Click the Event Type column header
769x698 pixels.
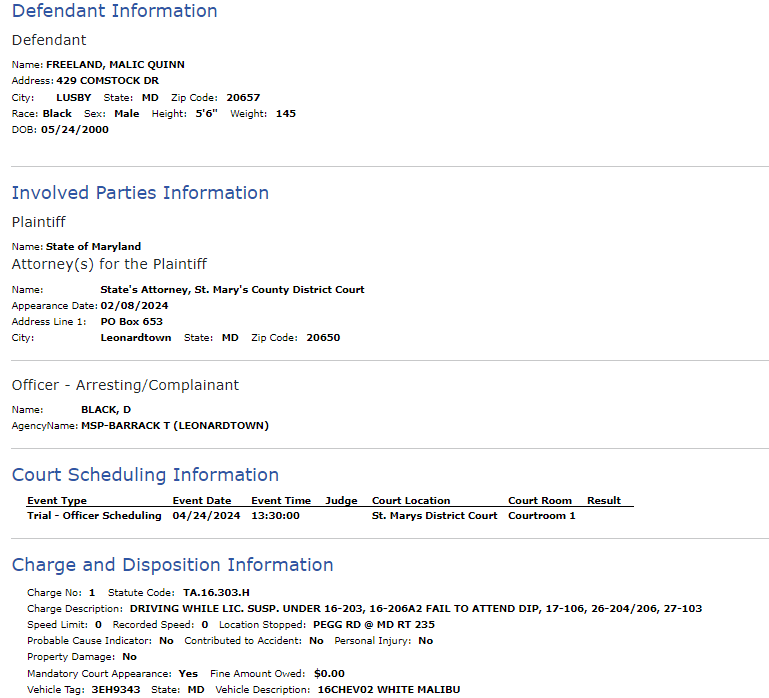[x=57, y=501]
